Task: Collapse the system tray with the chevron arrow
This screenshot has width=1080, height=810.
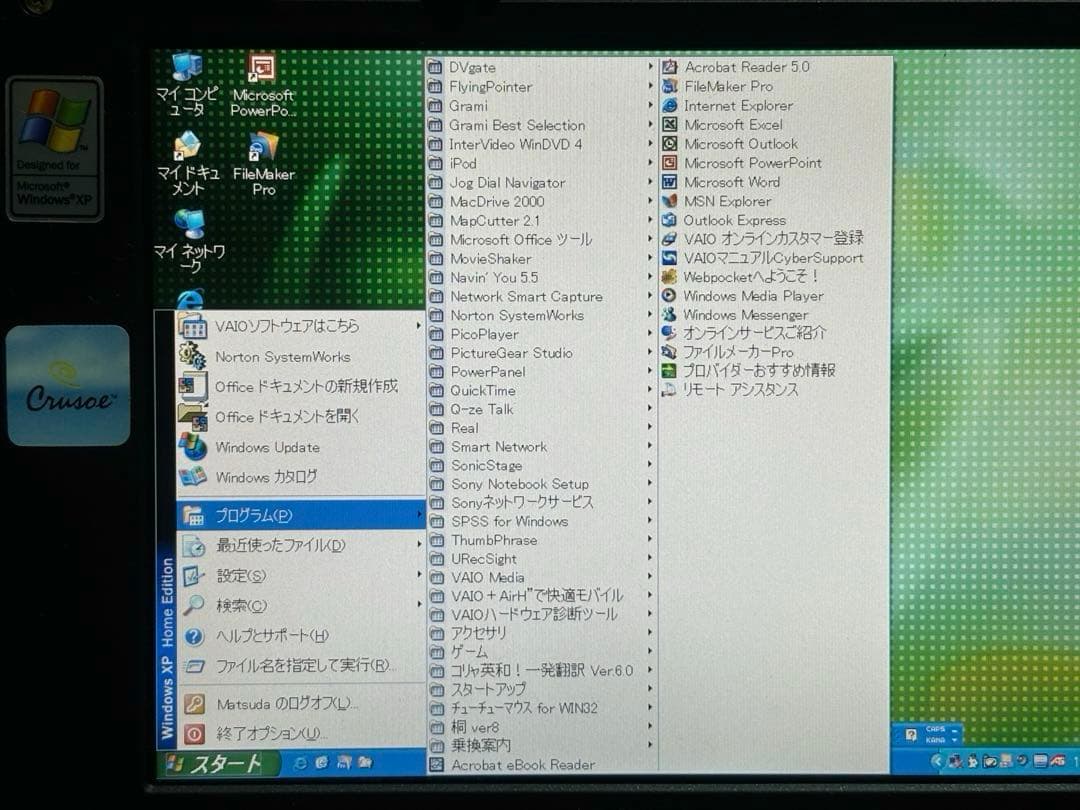Action: (938, 762)
